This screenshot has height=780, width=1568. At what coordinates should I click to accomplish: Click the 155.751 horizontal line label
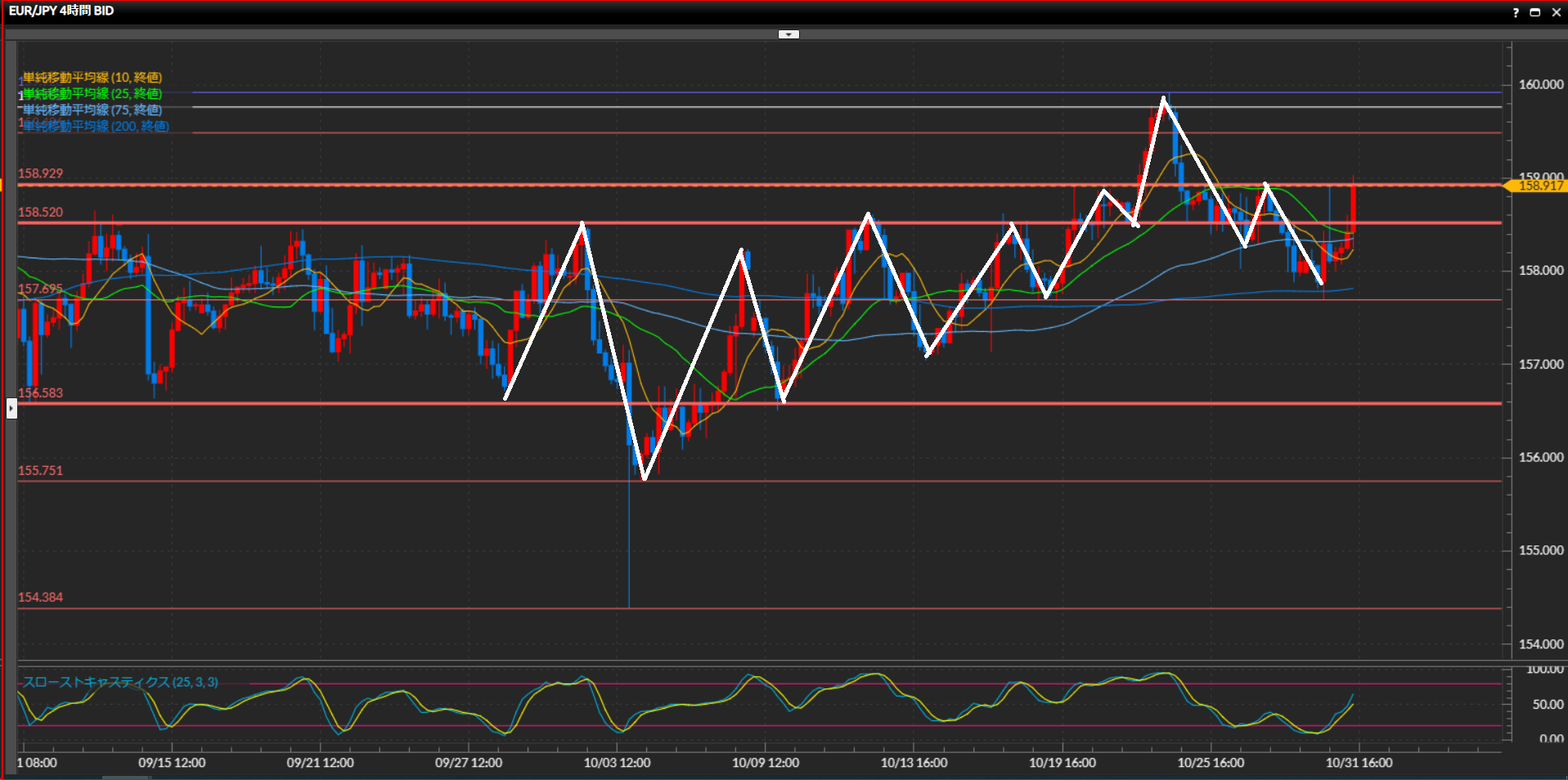[40, 470]
